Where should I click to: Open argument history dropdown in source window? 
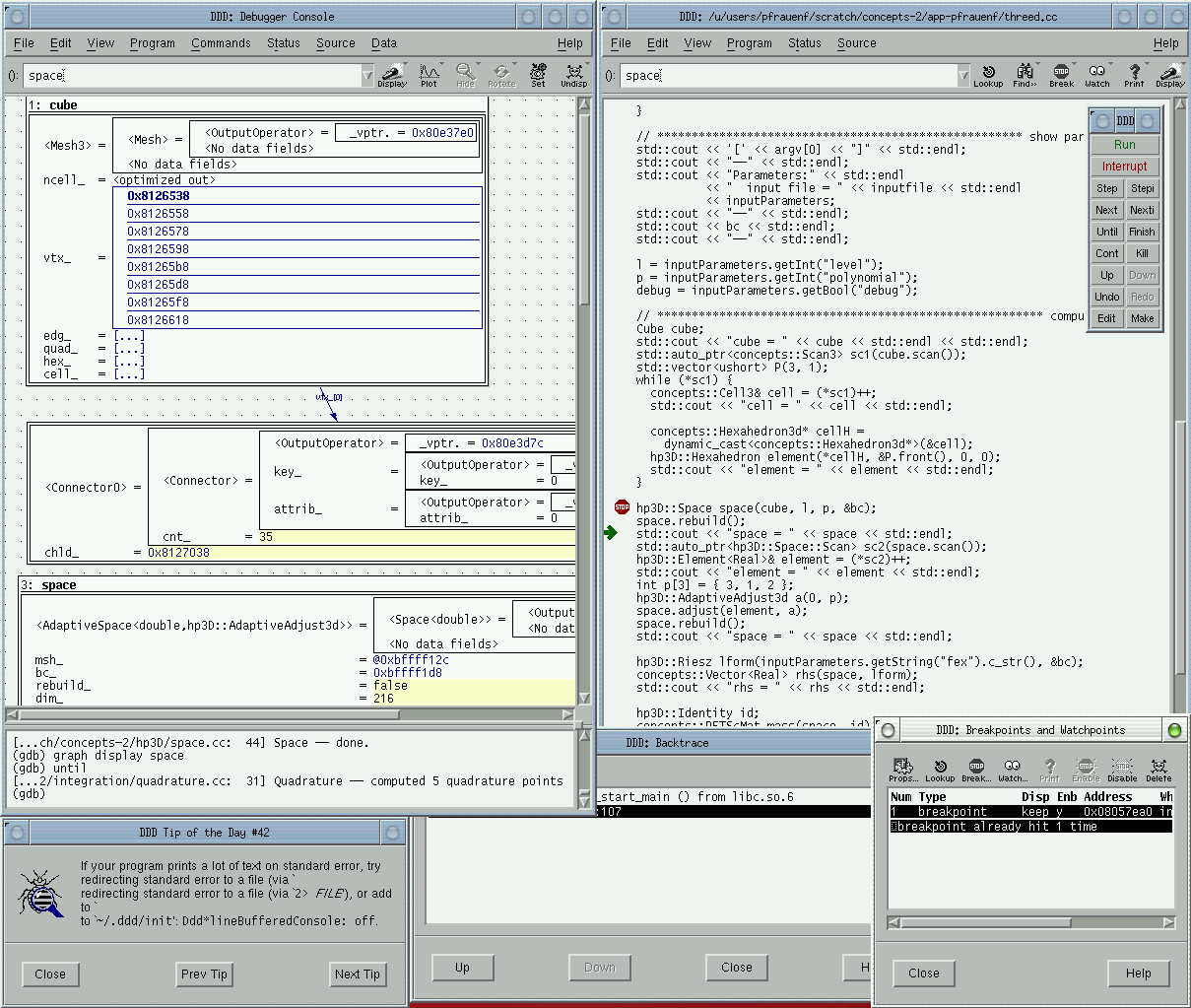click(963, 76)
